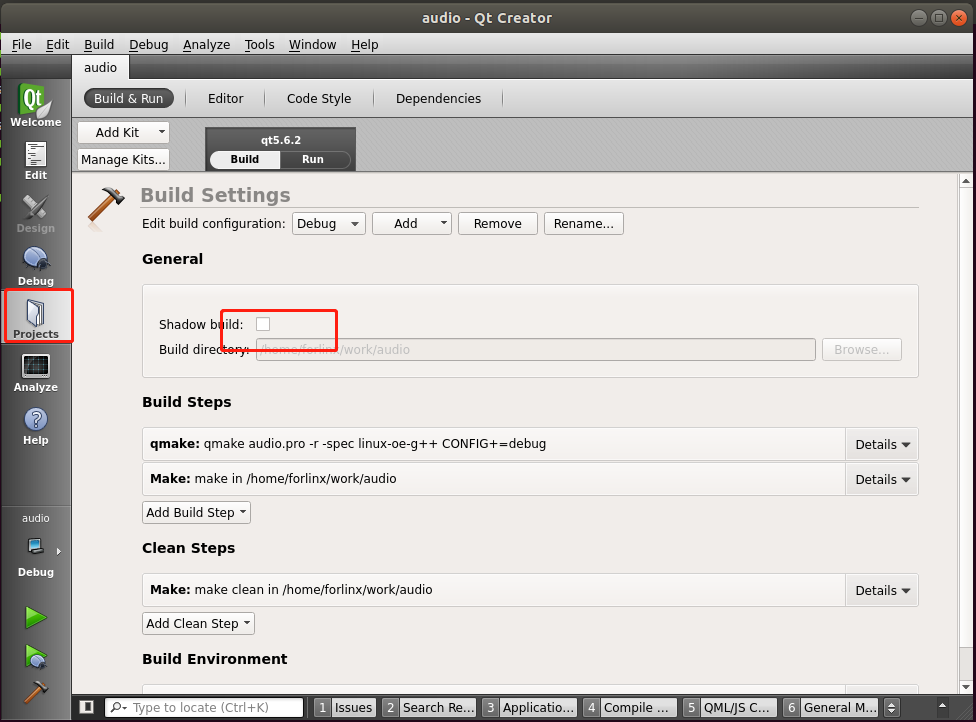Switch kit to Run settings
This screenshot has width=976, height=722.
pyautogui.click(x=313, y=159)
